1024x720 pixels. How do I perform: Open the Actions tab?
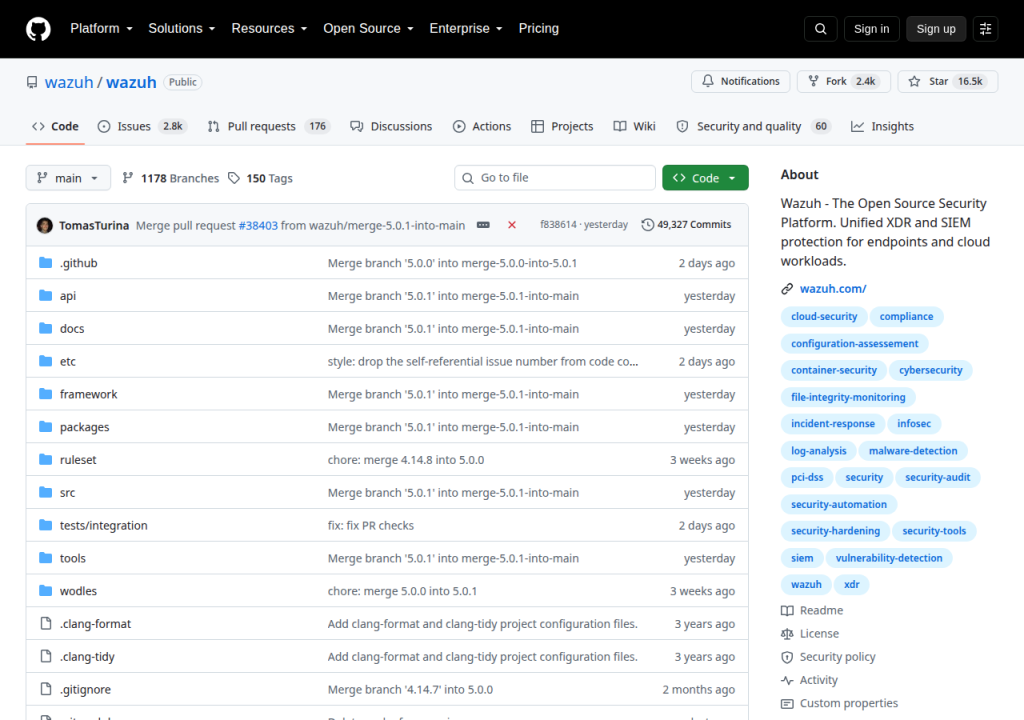(482, 127)
